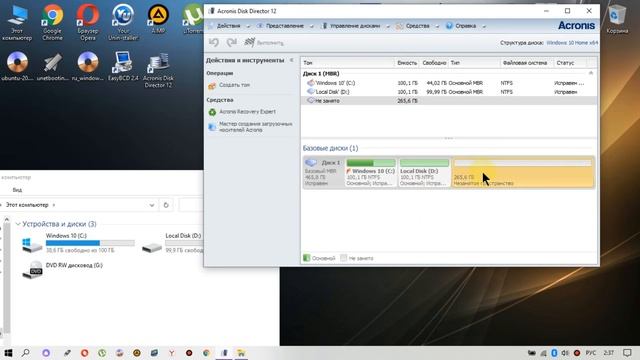This screenshot has width=640, height=360.
Task: Open the EasyBCD 2.4 desktop shortcut
Action: pyautogui.click(x=123, y=67)
